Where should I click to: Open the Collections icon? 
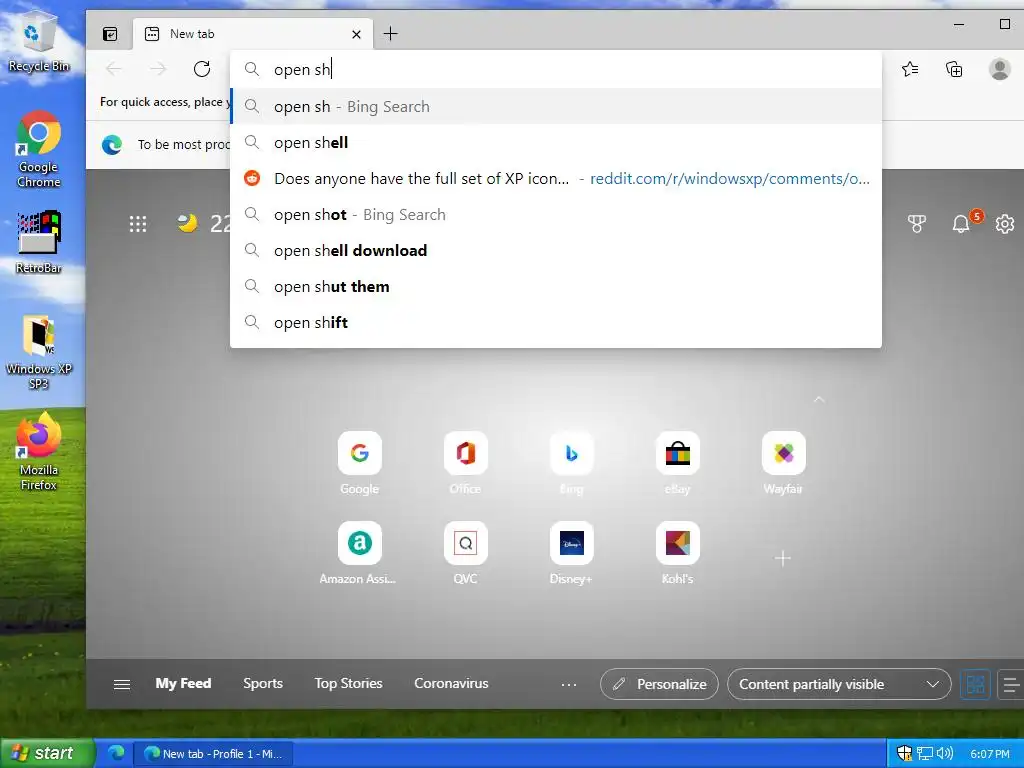pyautogui.click(x=954, y=69)
